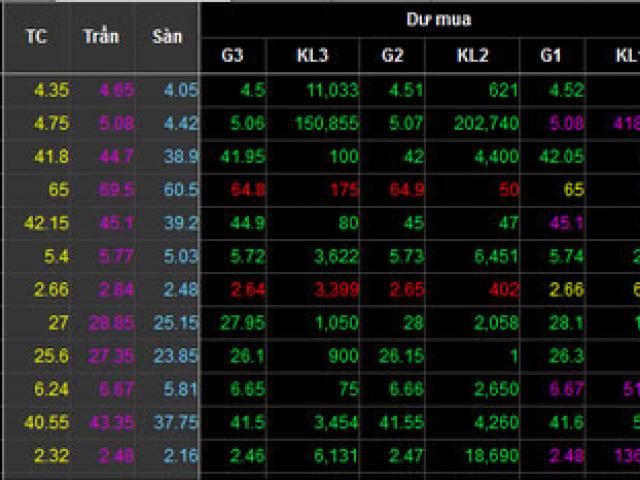The image size is (640, 480).
Task: Select the Dư mua header group
Action: [x=438, y=19]
